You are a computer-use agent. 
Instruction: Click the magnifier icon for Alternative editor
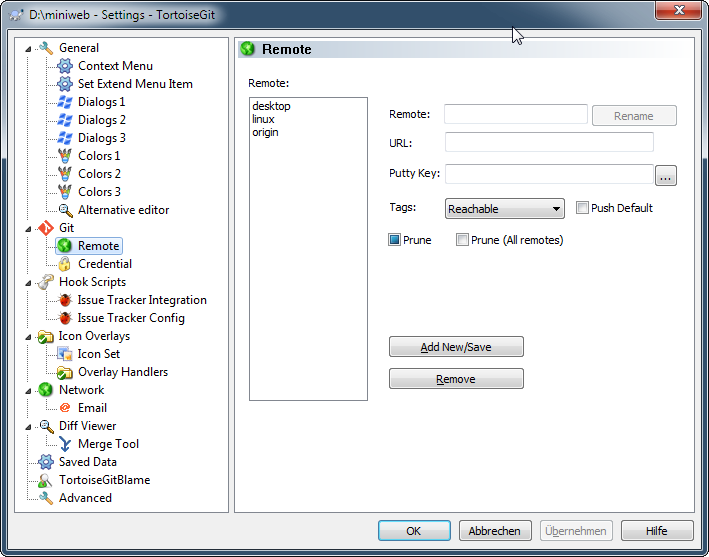66,210
